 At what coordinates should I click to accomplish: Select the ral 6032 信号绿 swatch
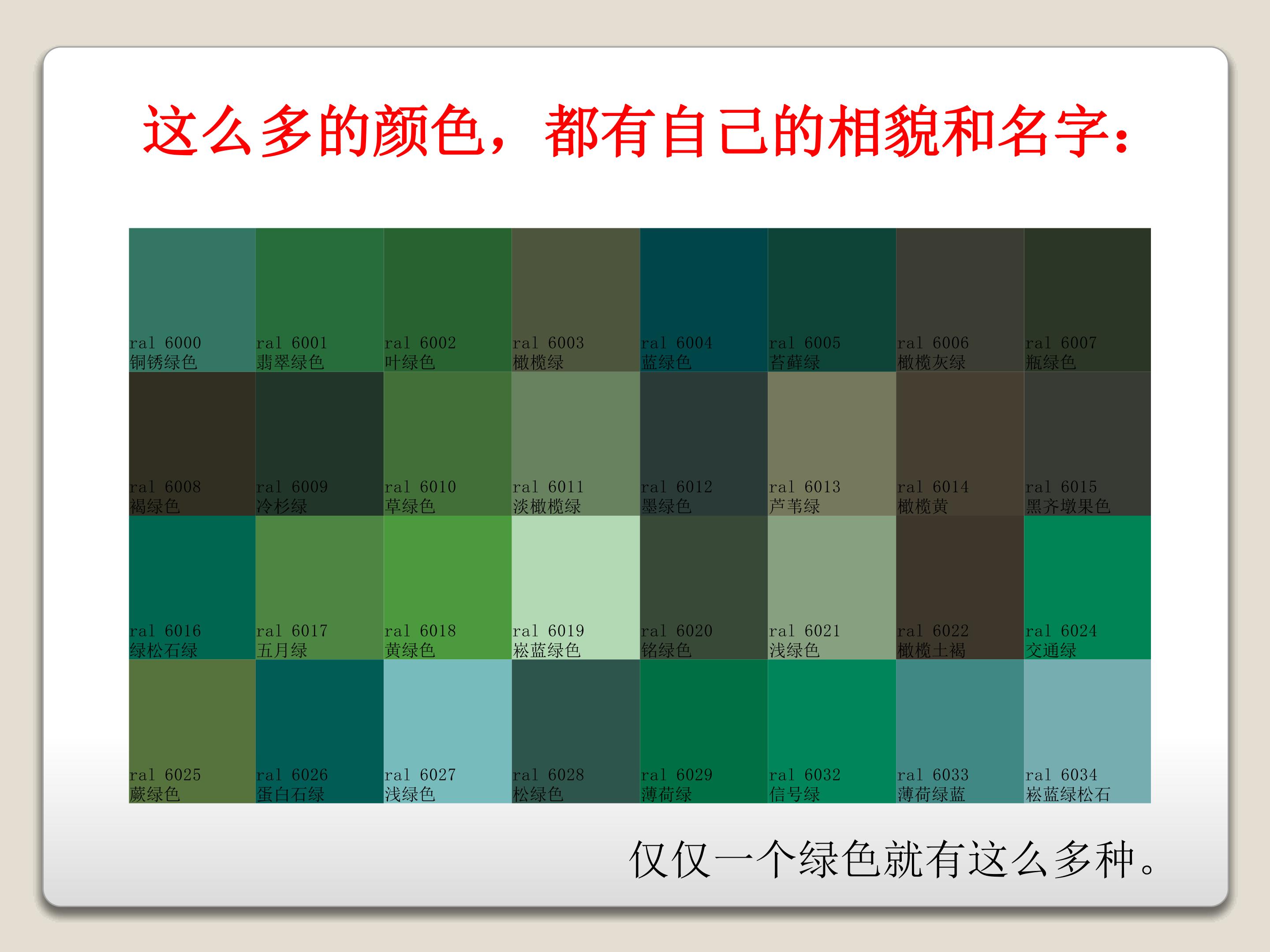(832, 732)
